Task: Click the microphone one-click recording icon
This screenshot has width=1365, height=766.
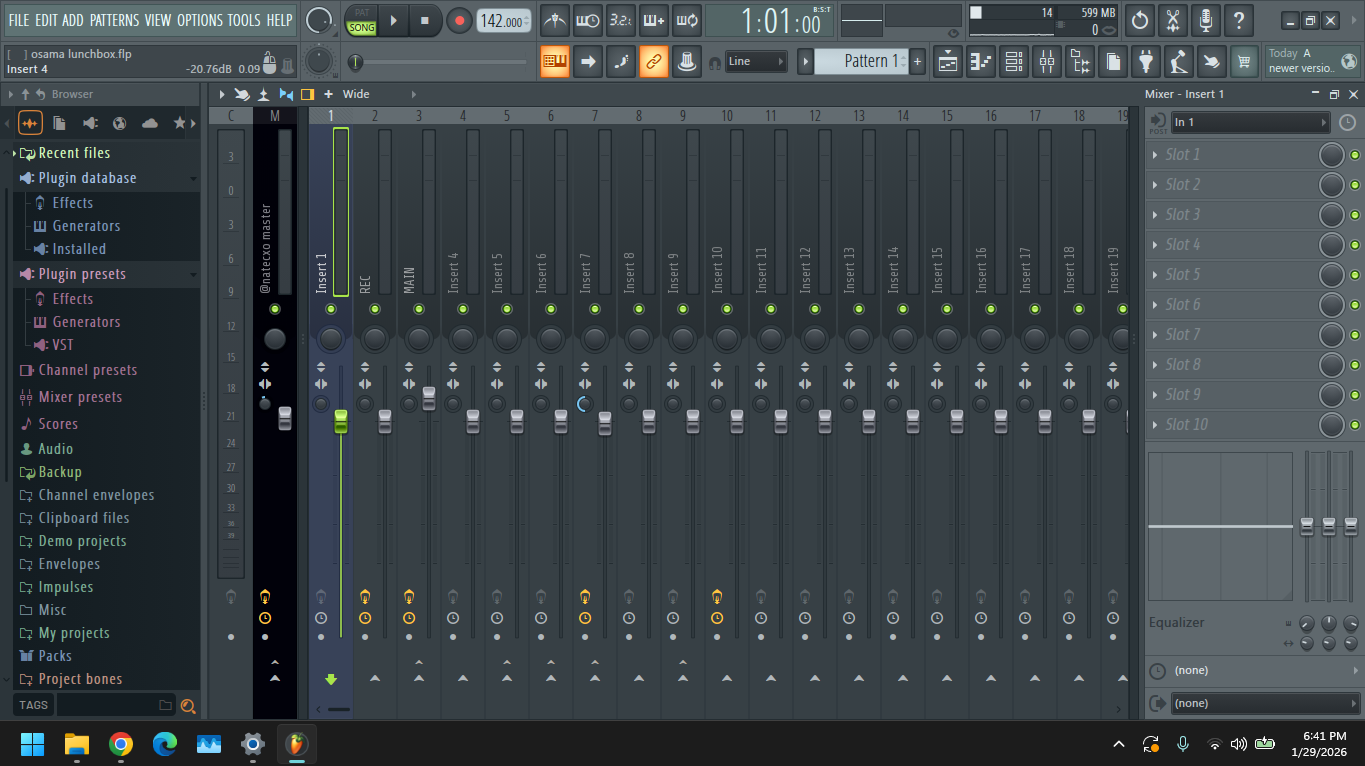Action: [1206, 20]
